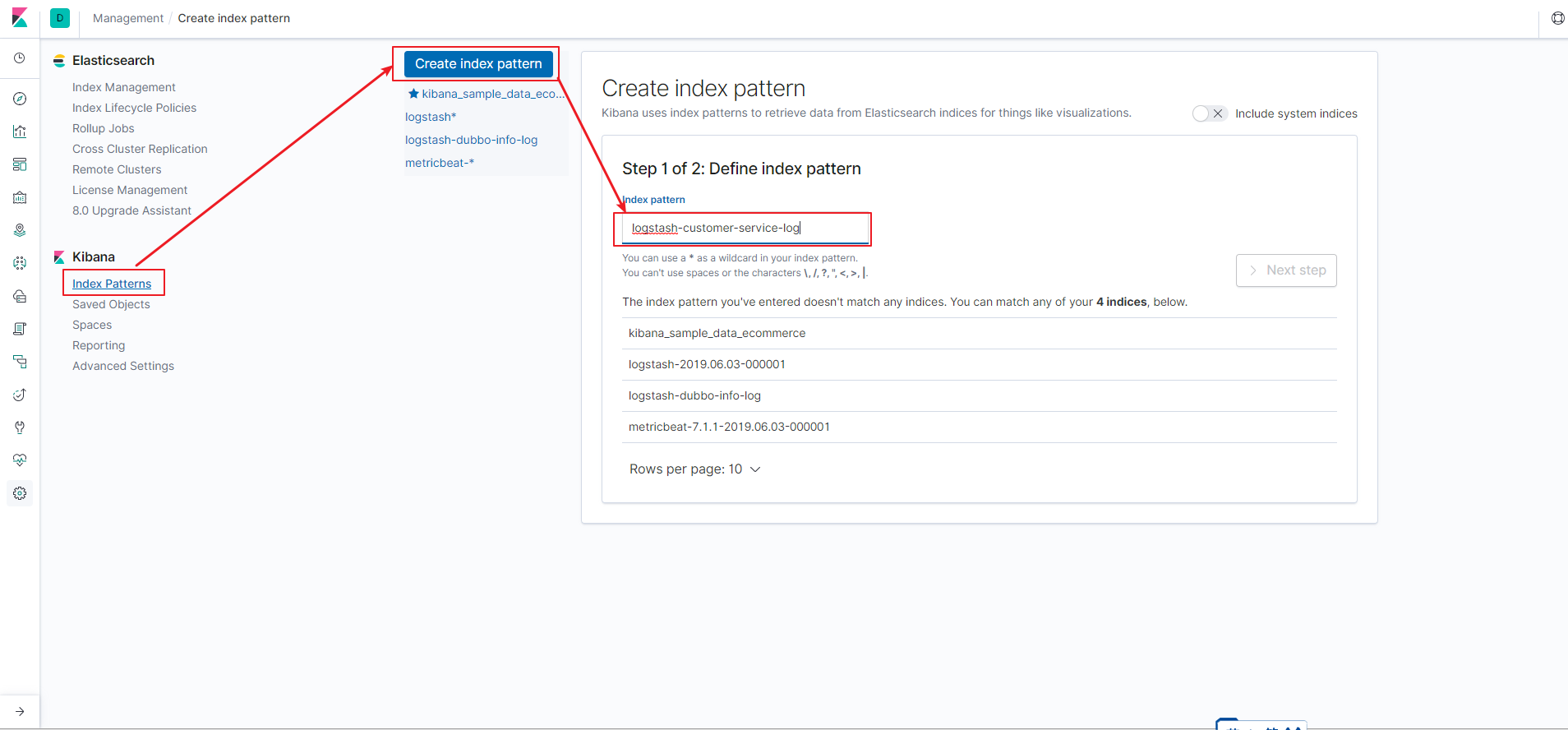Click the Elasticsearch section heading

point(113,61)
